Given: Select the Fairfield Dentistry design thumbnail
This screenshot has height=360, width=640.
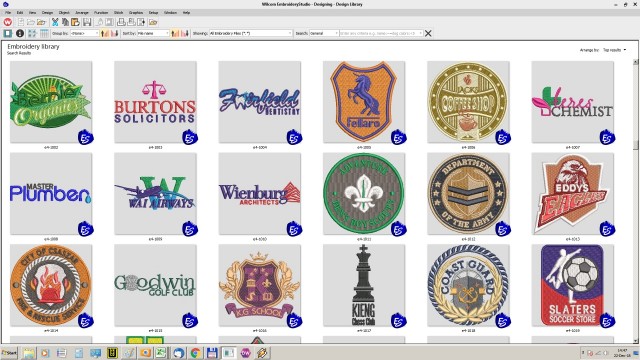Looking at the screenshot, I should tap(260, 102).
